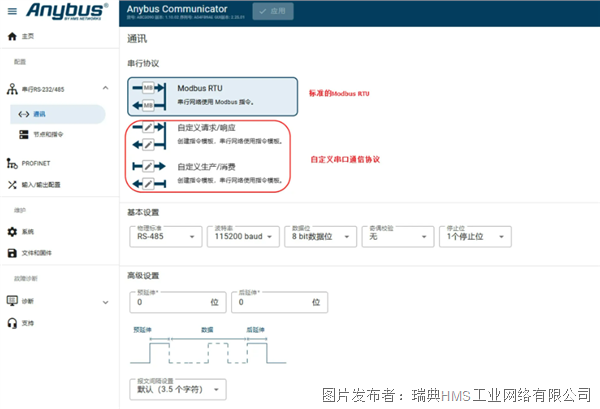
Task: Open the 8 bit data bits dropdown
Action: [321, 236]
